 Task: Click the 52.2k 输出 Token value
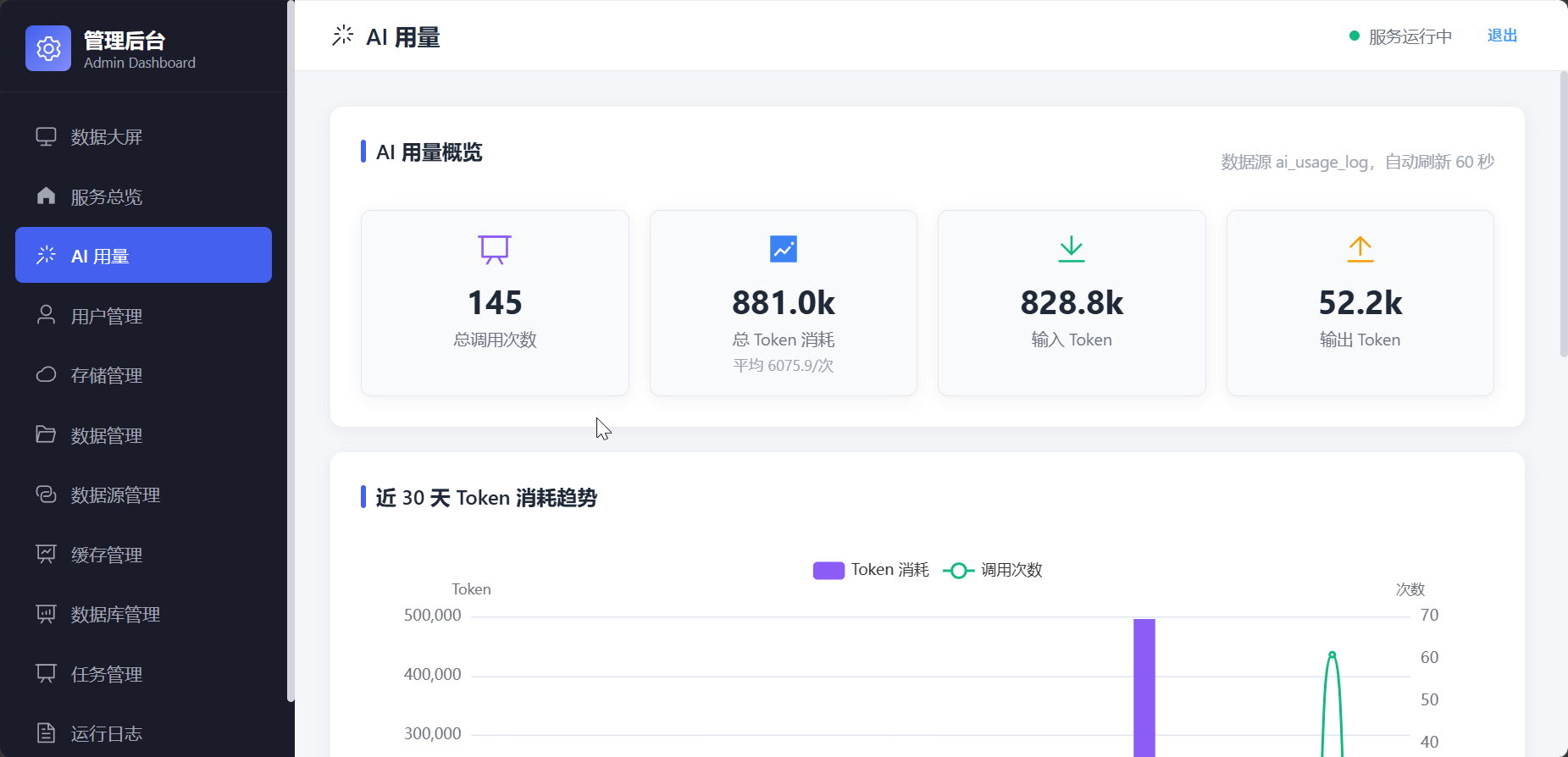pyautogui.click(x=1360, y=302)
